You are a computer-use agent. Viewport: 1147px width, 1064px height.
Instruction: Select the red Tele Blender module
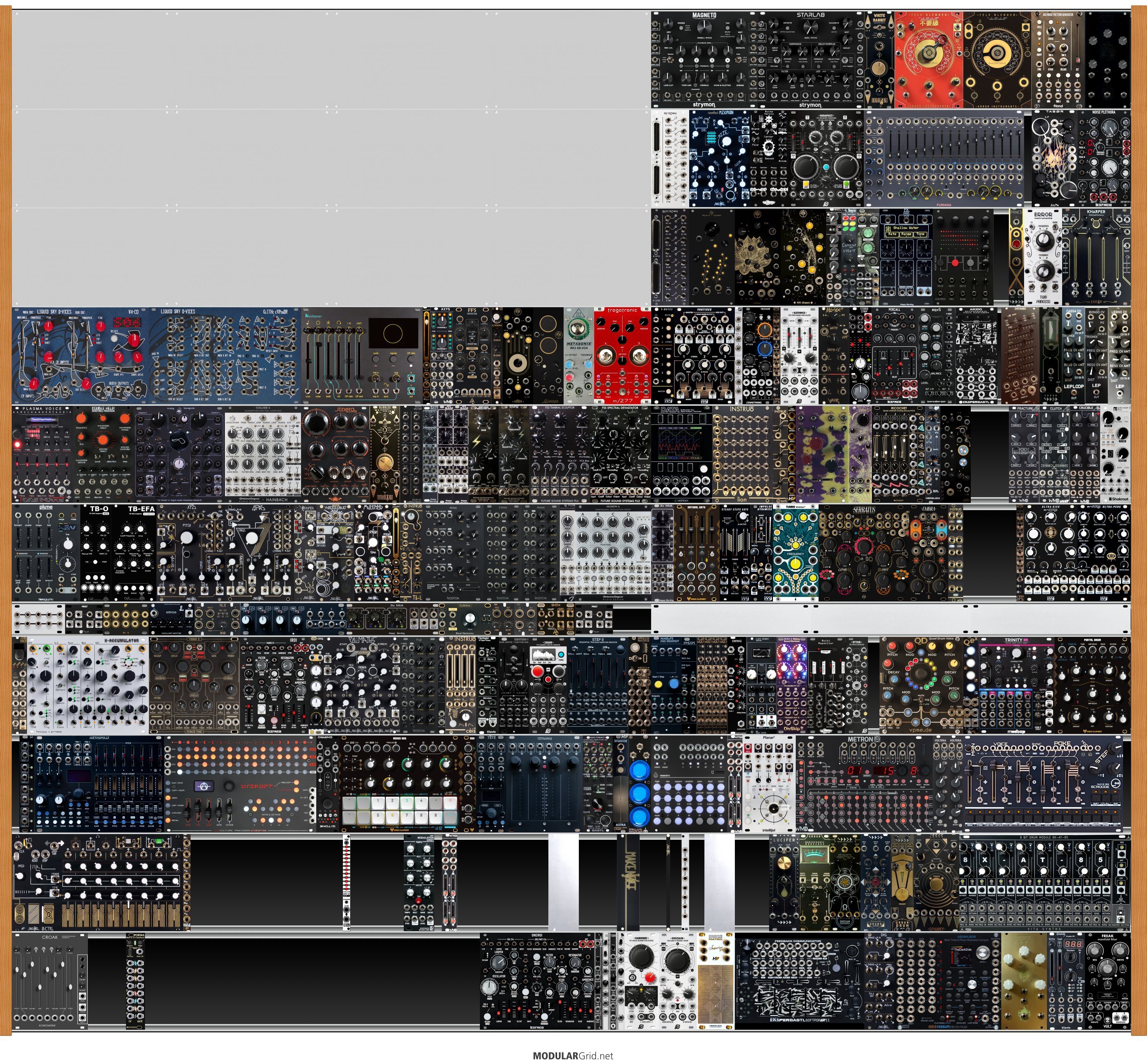(x=928, y=60)
